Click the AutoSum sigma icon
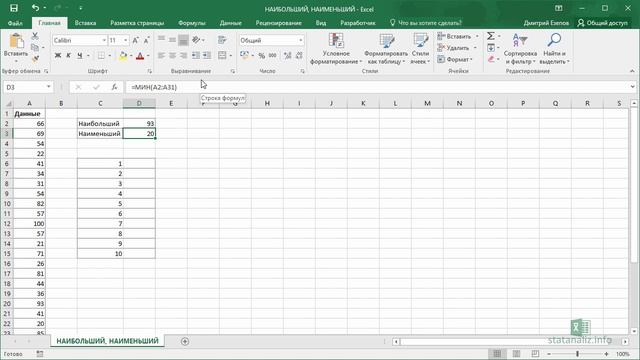Viewport: 640px width, 360px height. point(491,36)
